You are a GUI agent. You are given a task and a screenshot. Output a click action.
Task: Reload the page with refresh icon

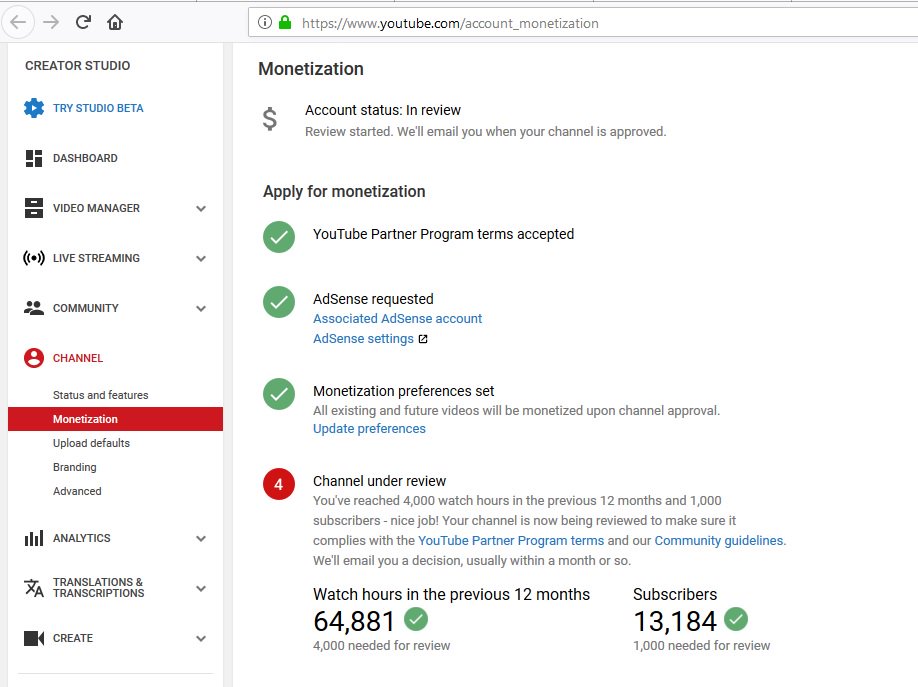(83, 22)
